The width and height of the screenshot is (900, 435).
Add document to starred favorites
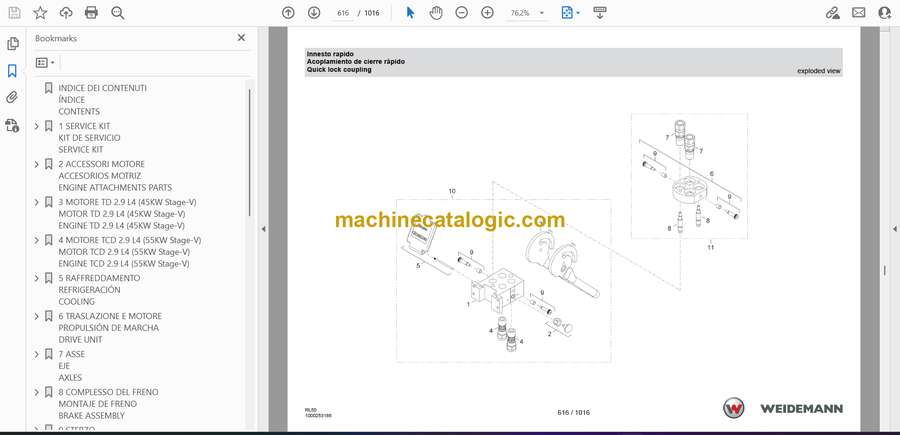40,13
